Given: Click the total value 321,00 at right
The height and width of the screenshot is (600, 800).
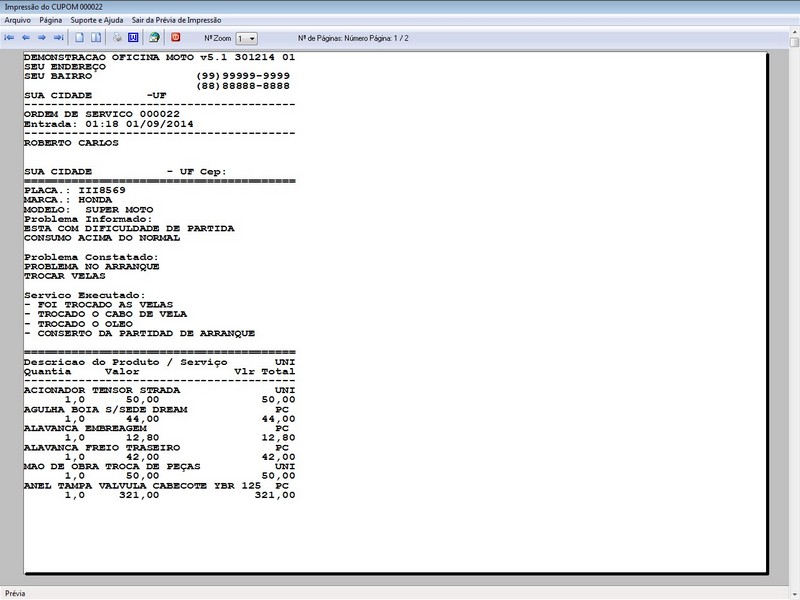Looking at the screenshot, I should 275,495.
